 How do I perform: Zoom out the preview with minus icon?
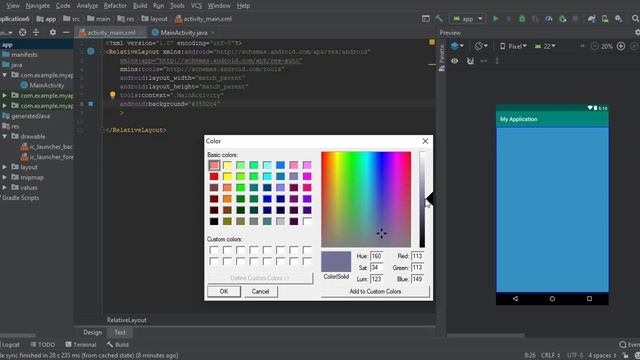point(595,46)
